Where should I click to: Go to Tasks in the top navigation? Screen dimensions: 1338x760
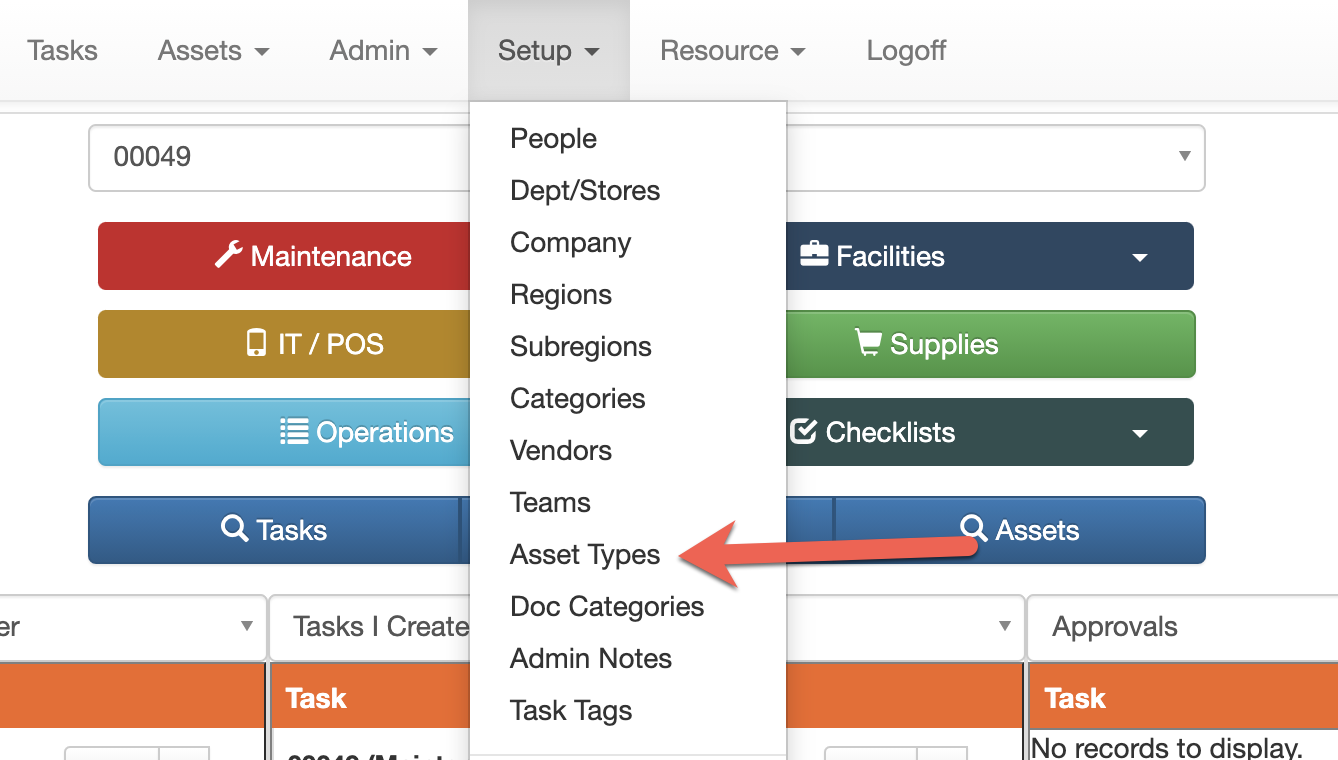pos(62,51)
